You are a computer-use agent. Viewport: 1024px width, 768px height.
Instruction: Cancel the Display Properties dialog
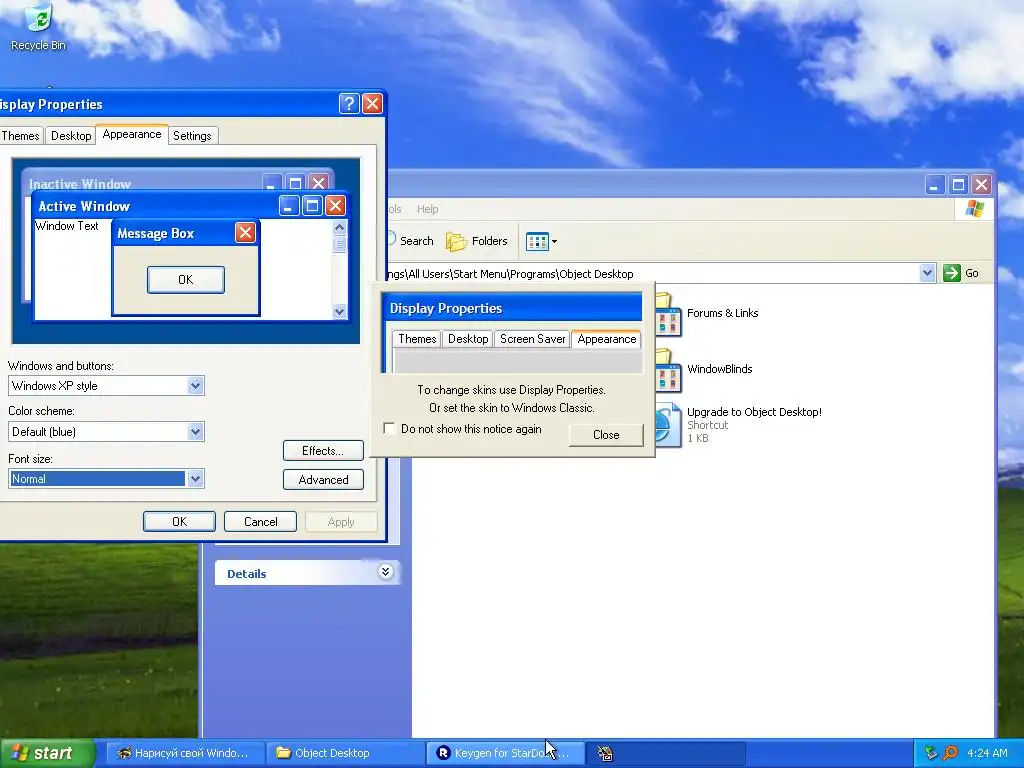[x=261, y=522]
